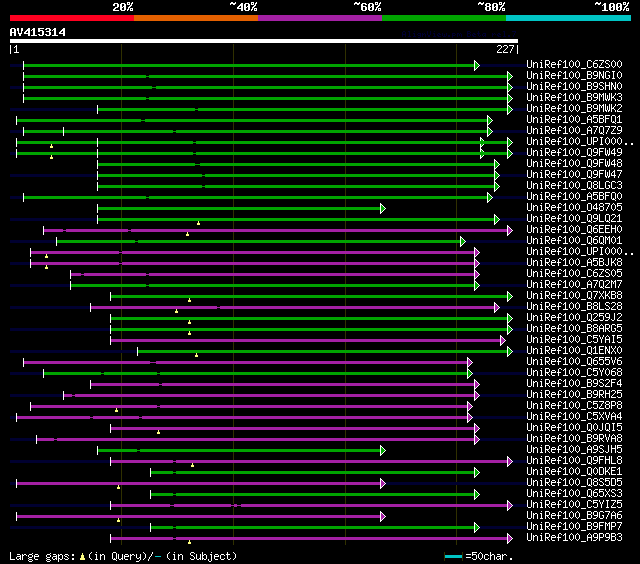Click the UniRef100_B9S2F4 label
Viewport: 640px width, 564px height.
(x=574, y=384)
